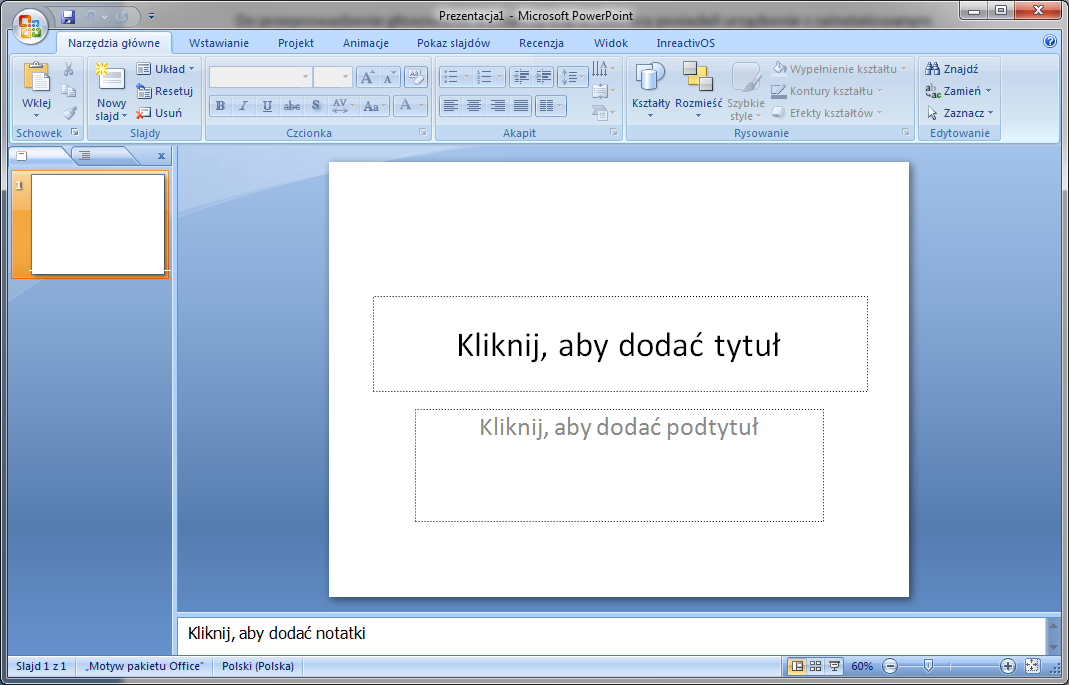The width and height of the screenshot is (1069, 685).
Task: Center the paragraph text
Action: 474,106
